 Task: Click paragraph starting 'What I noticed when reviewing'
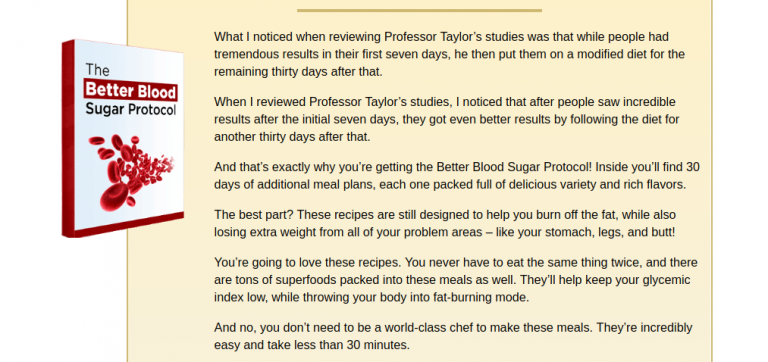click(x=449, y=54)
